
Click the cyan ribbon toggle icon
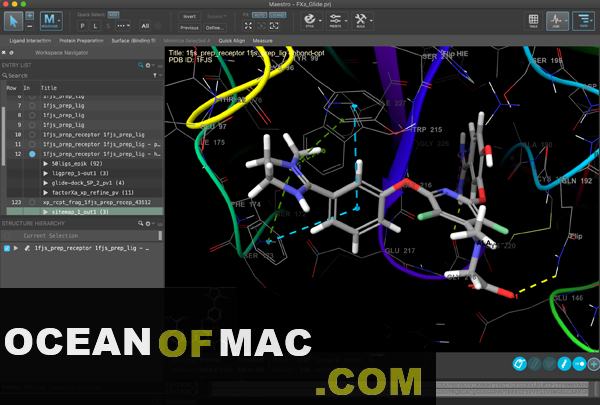click(564, 364)
